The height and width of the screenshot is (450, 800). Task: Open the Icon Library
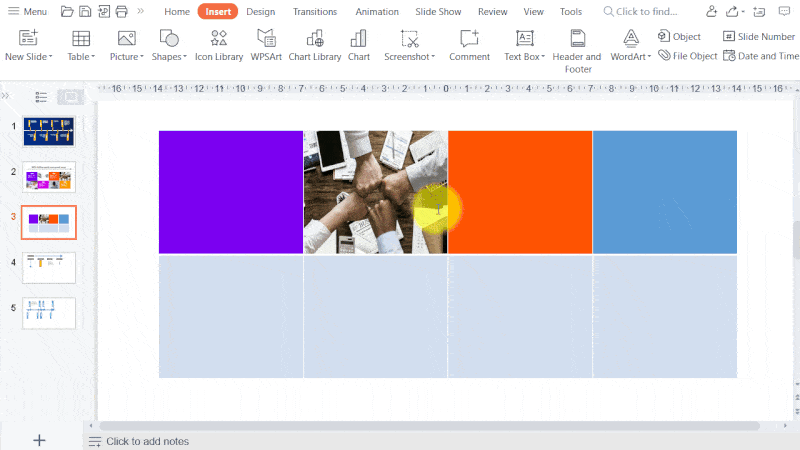(219, 45)
